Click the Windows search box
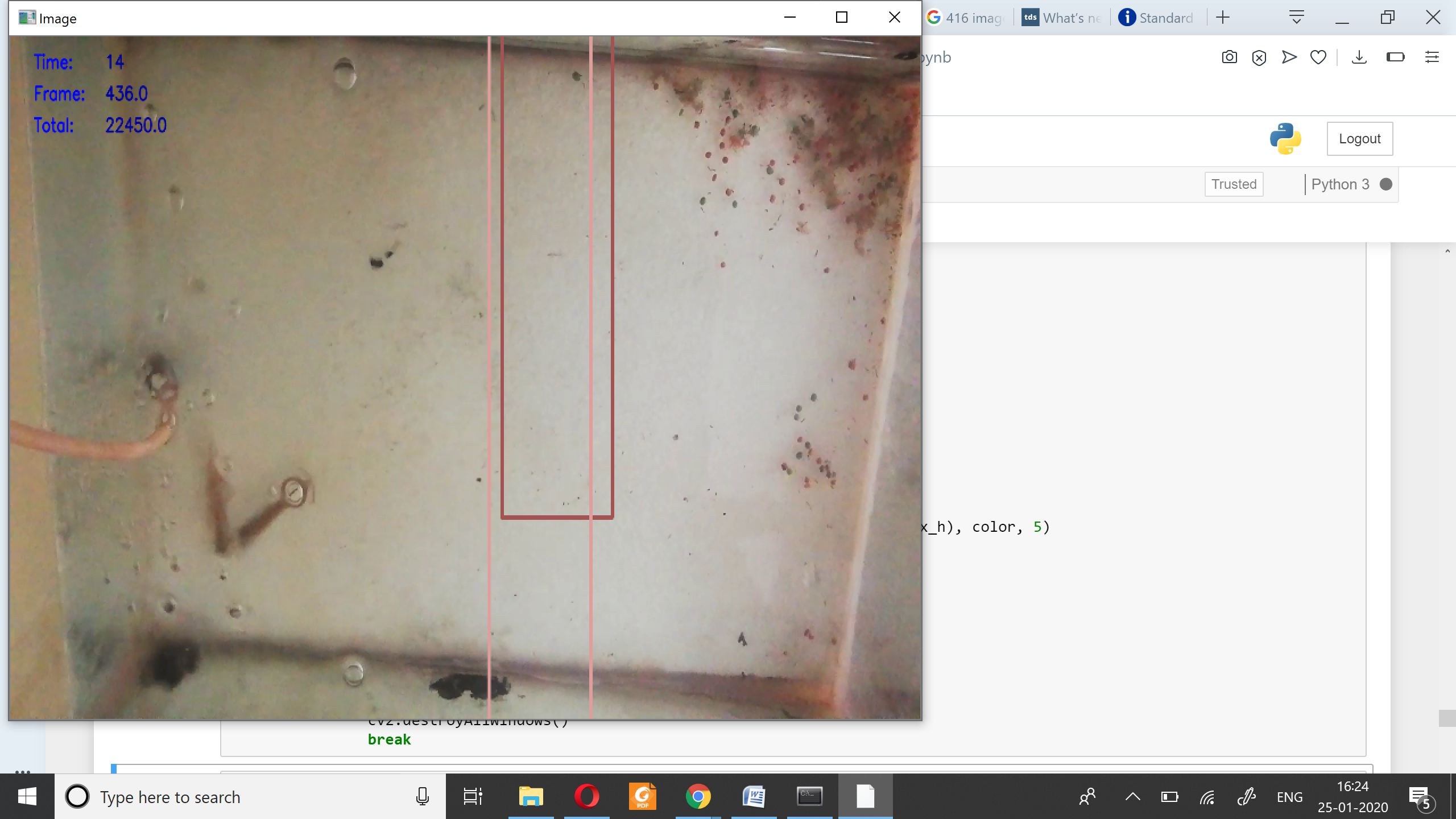 tap(227, 796)
